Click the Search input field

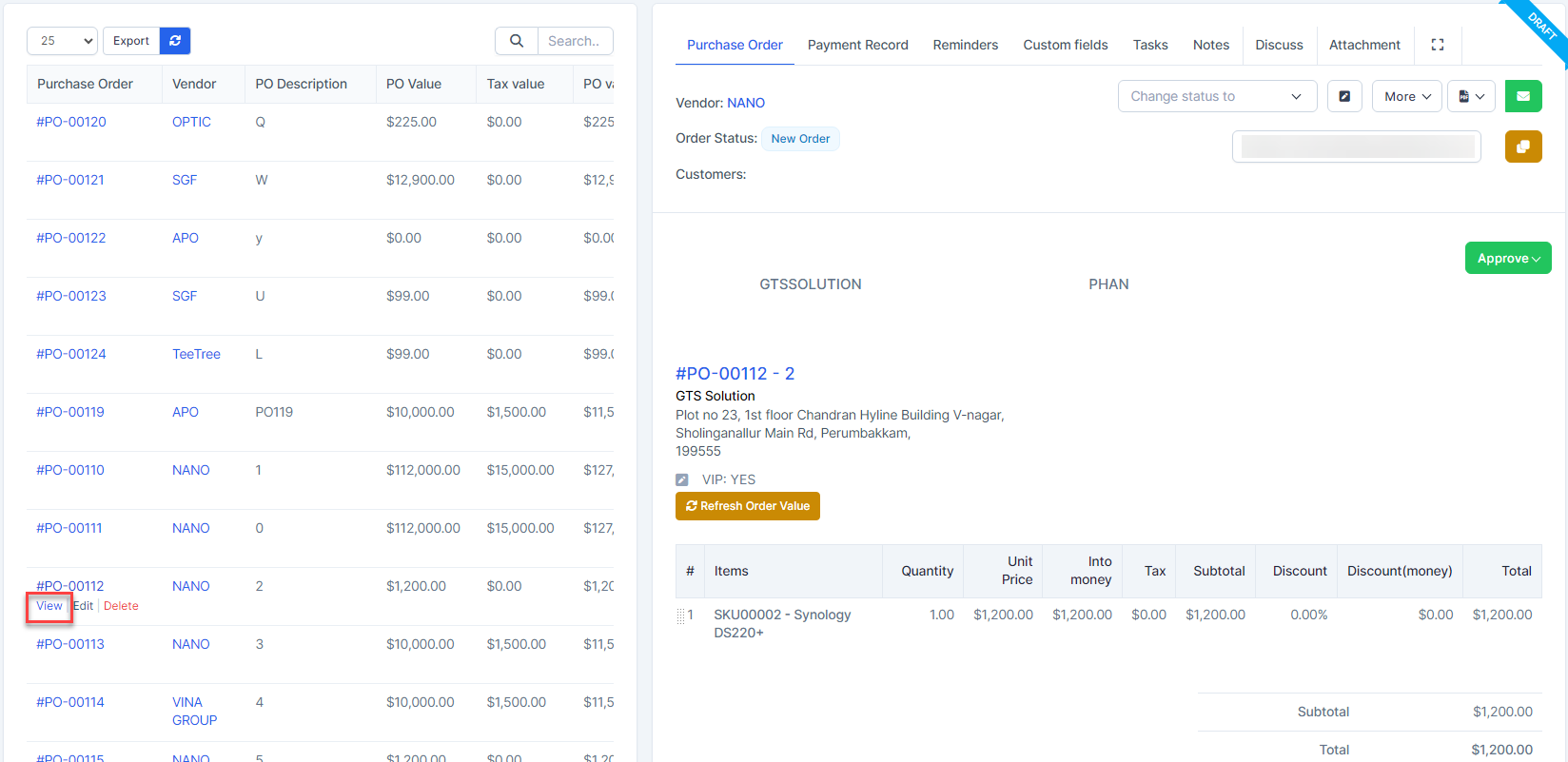pyautogui.click(x=575, y=41)
